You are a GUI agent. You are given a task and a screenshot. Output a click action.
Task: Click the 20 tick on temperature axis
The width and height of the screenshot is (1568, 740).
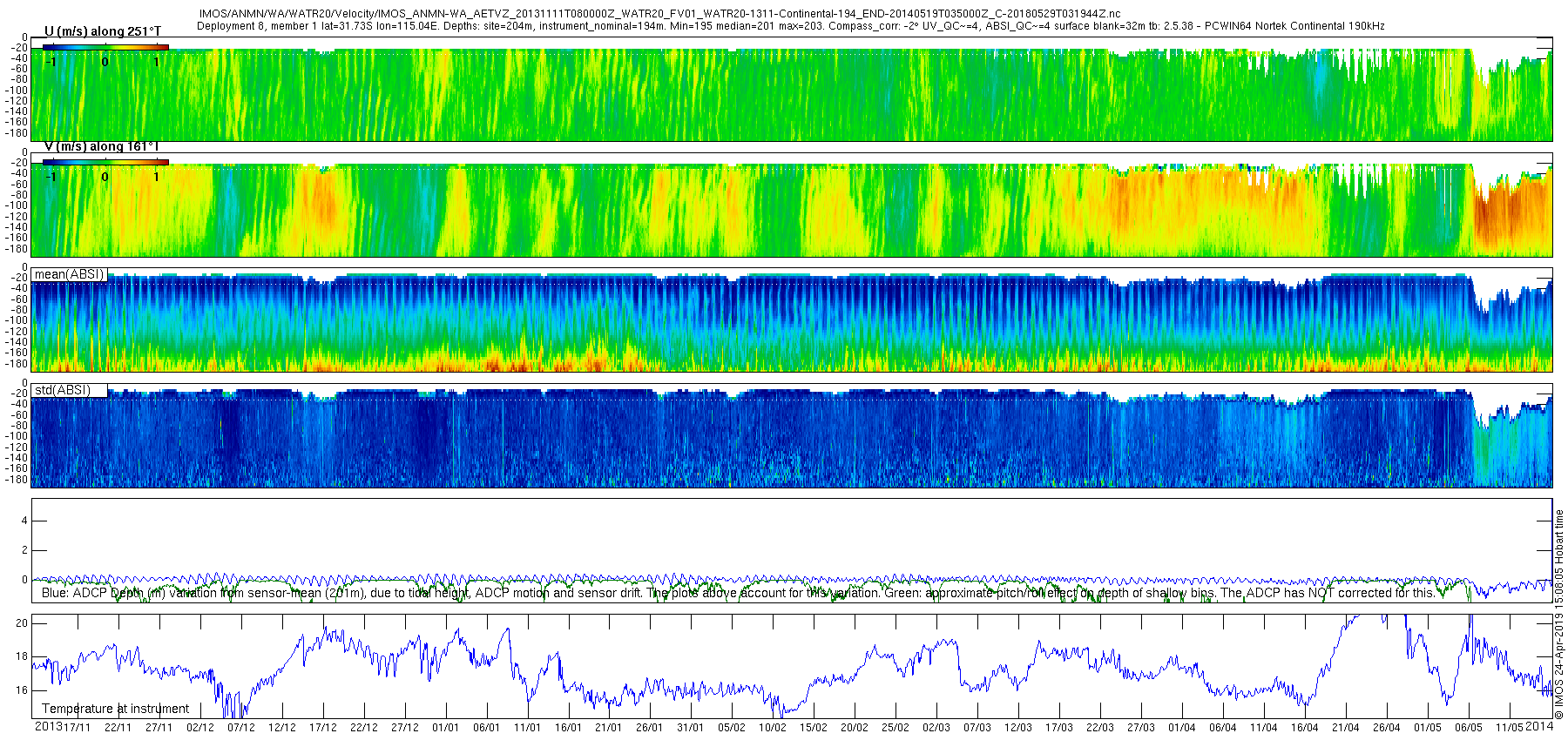pyautogui.click(x=22, y=623)
